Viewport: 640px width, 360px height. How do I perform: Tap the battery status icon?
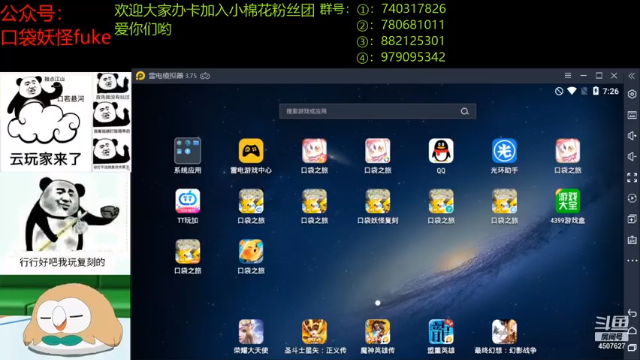pos(596,91)
